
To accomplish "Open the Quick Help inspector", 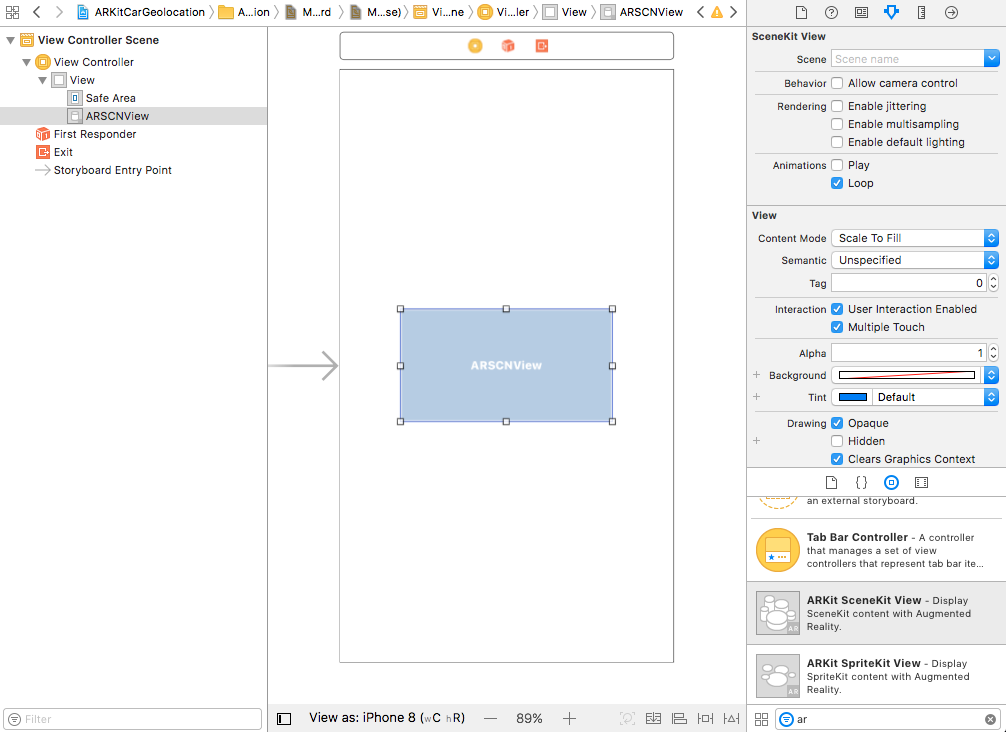I will [x=831, y=13].
